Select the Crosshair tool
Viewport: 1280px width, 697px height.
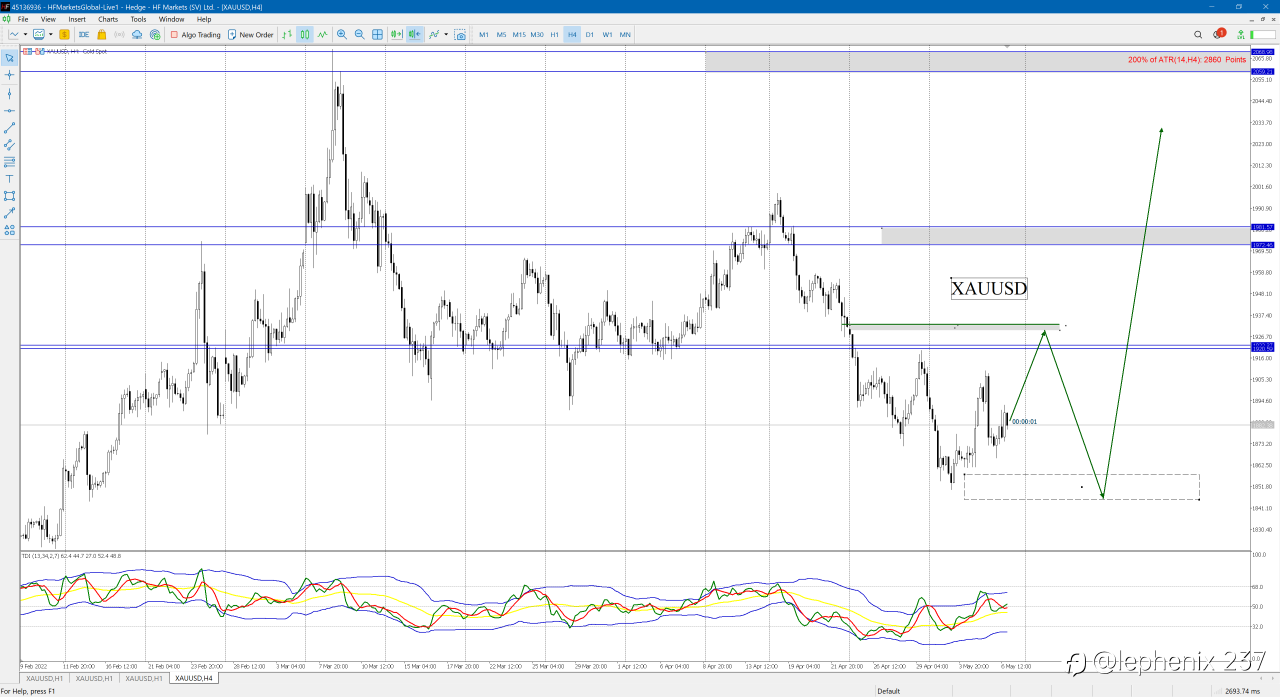pyautogui.click(x=9, y=75)
